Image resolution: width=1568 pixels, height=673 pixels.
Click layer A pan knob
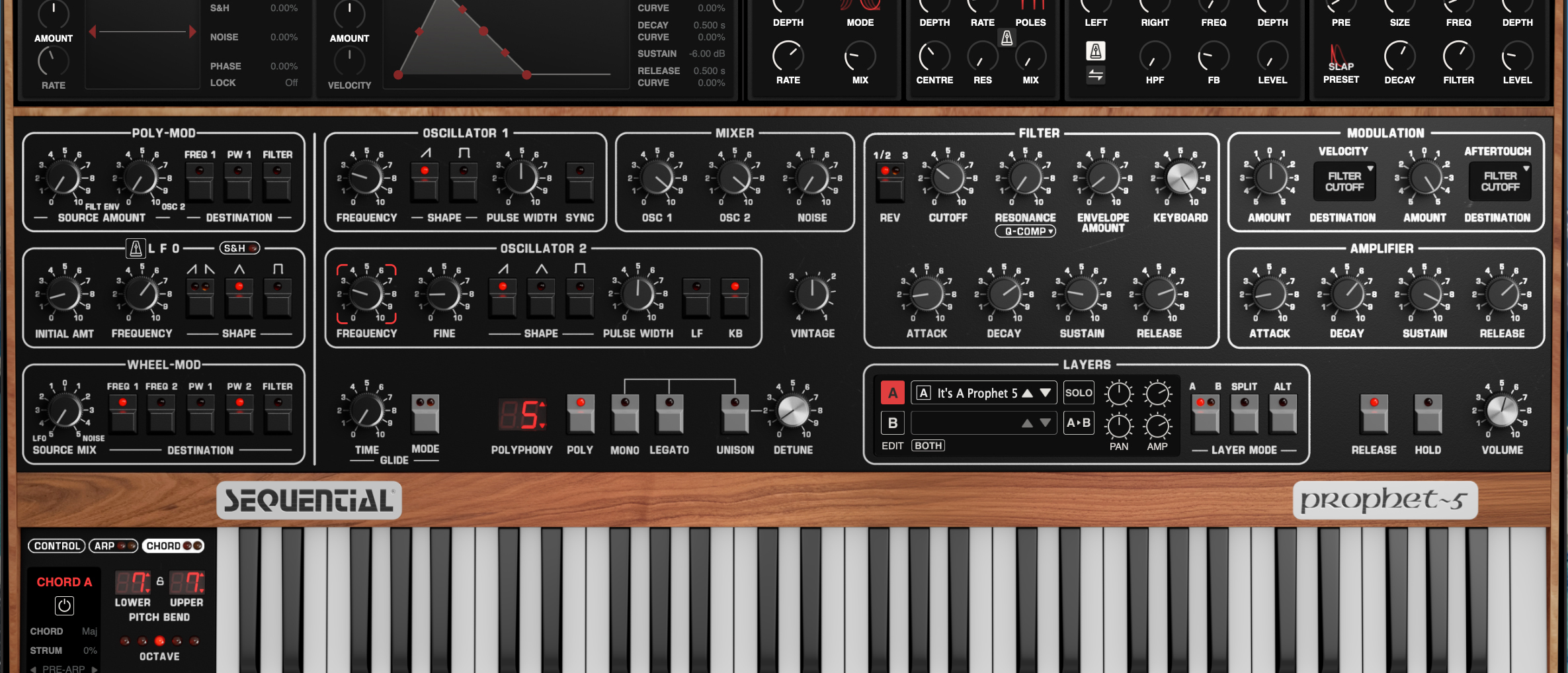tap(1118, 394)
